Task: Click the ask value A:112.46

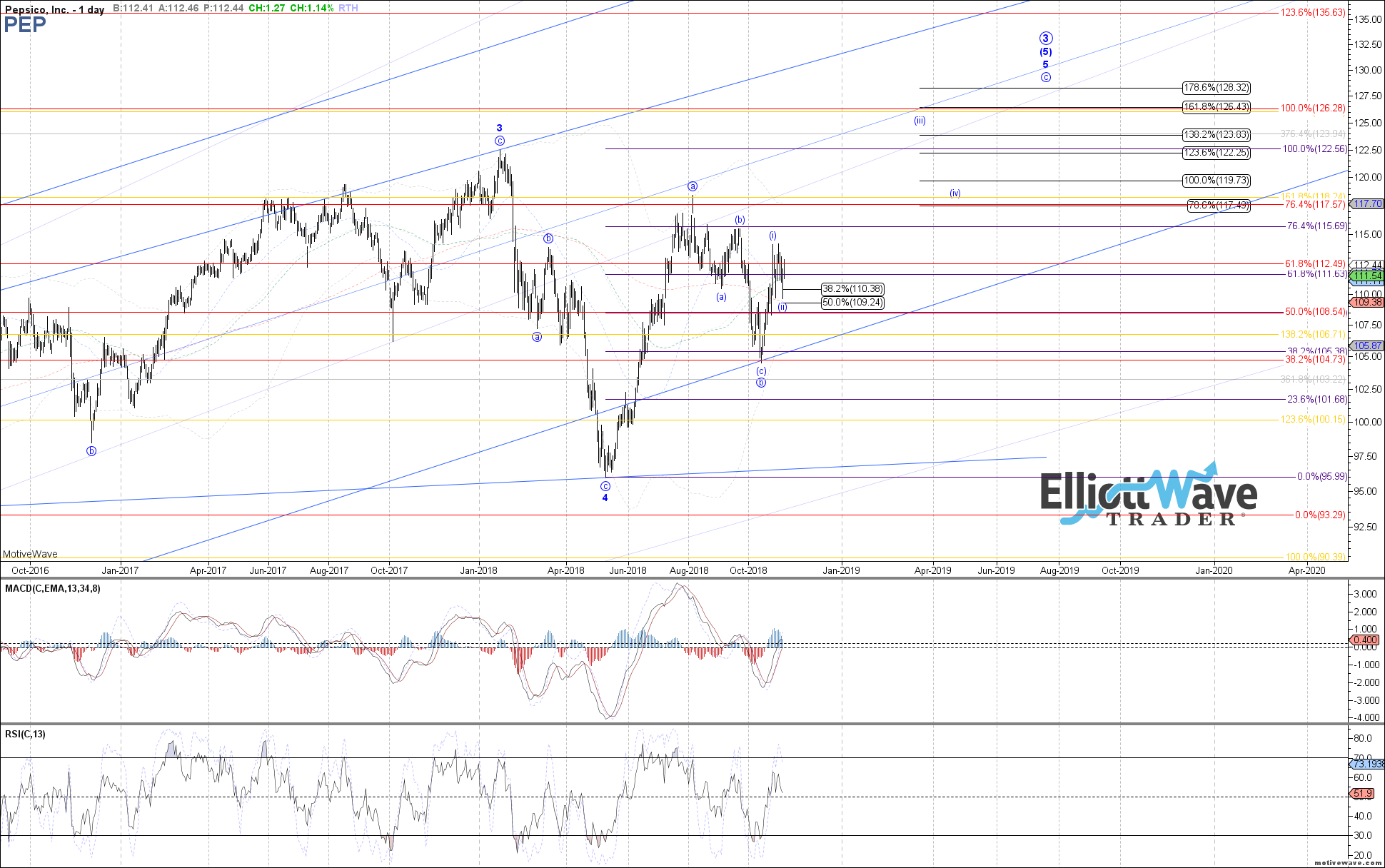Action: [x=178, y=8]
